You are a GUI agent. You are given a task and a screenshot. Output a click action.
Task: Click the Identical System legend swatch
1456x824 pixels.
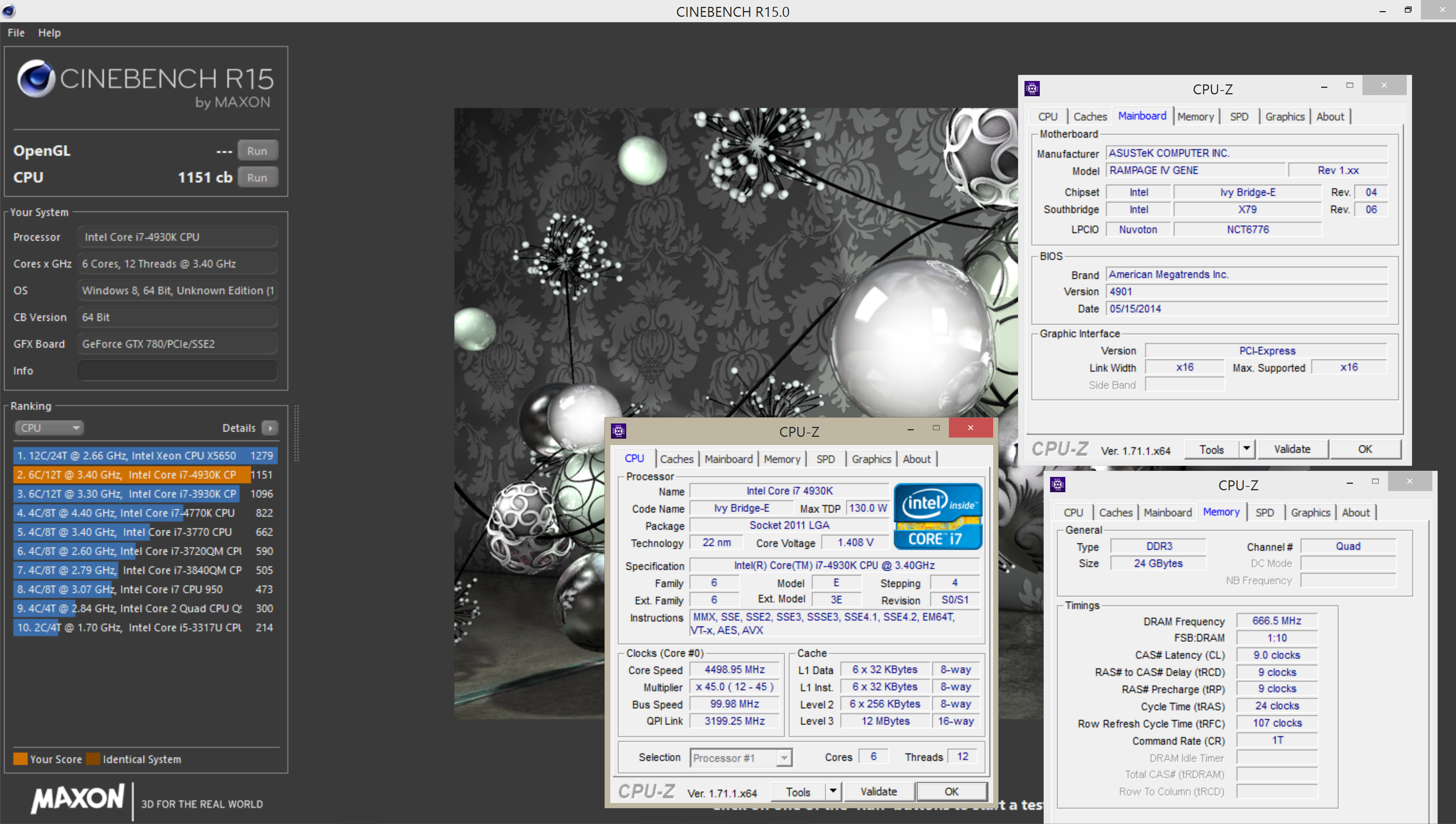tap(94, 759)
